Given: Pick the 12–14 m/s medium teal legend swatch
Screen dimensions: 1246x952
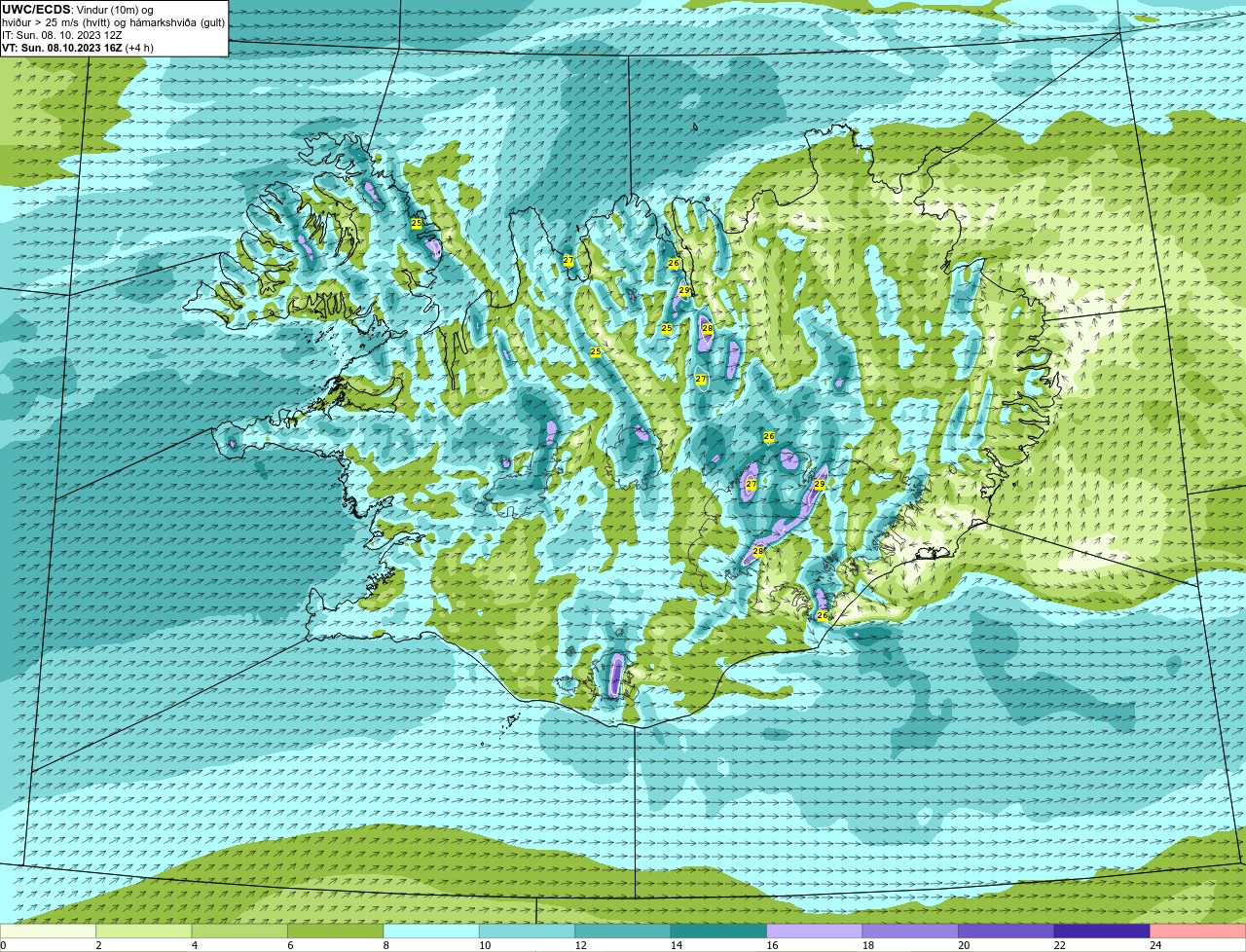Looking at the screenshot, I should pyautogui.click(x=623, y=932).
